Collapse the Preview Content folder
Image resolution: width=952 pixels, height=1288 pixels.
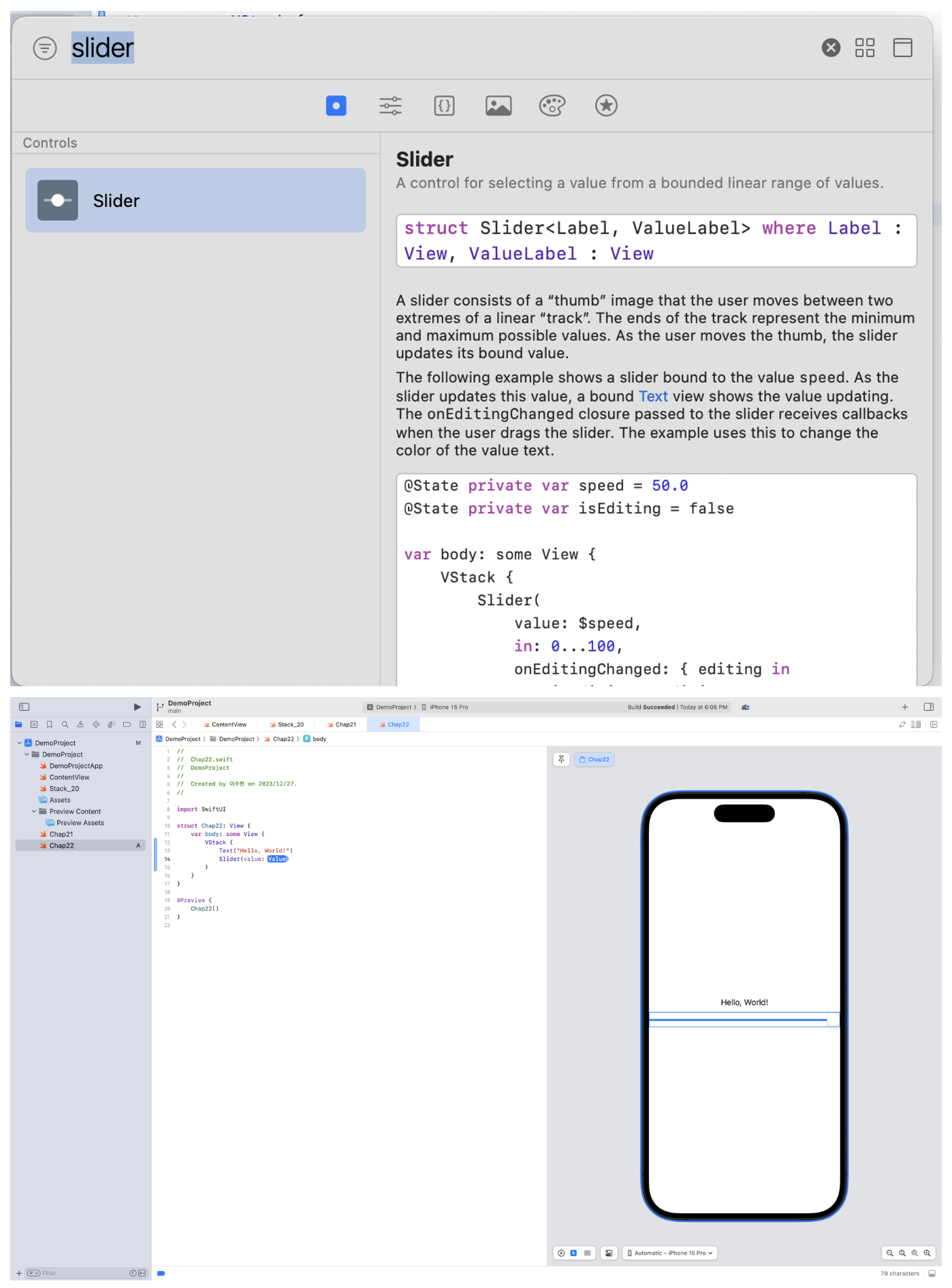34,811
